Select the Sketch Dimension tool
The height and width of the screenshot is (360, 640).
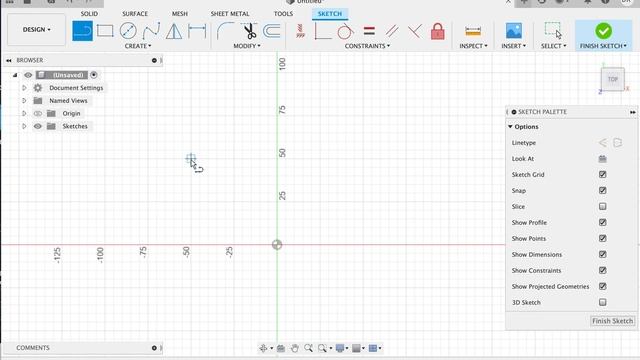(x=197, y=31)
